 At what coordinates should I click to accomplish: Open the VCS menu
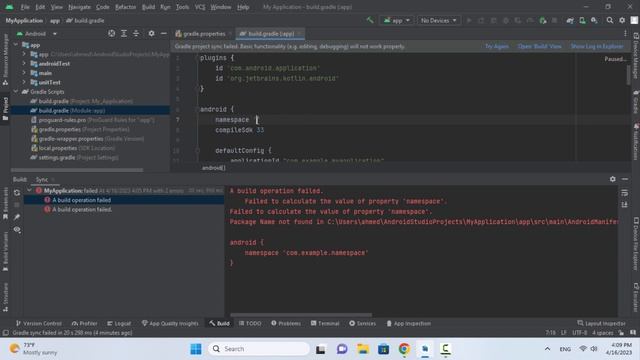[200, 7]
